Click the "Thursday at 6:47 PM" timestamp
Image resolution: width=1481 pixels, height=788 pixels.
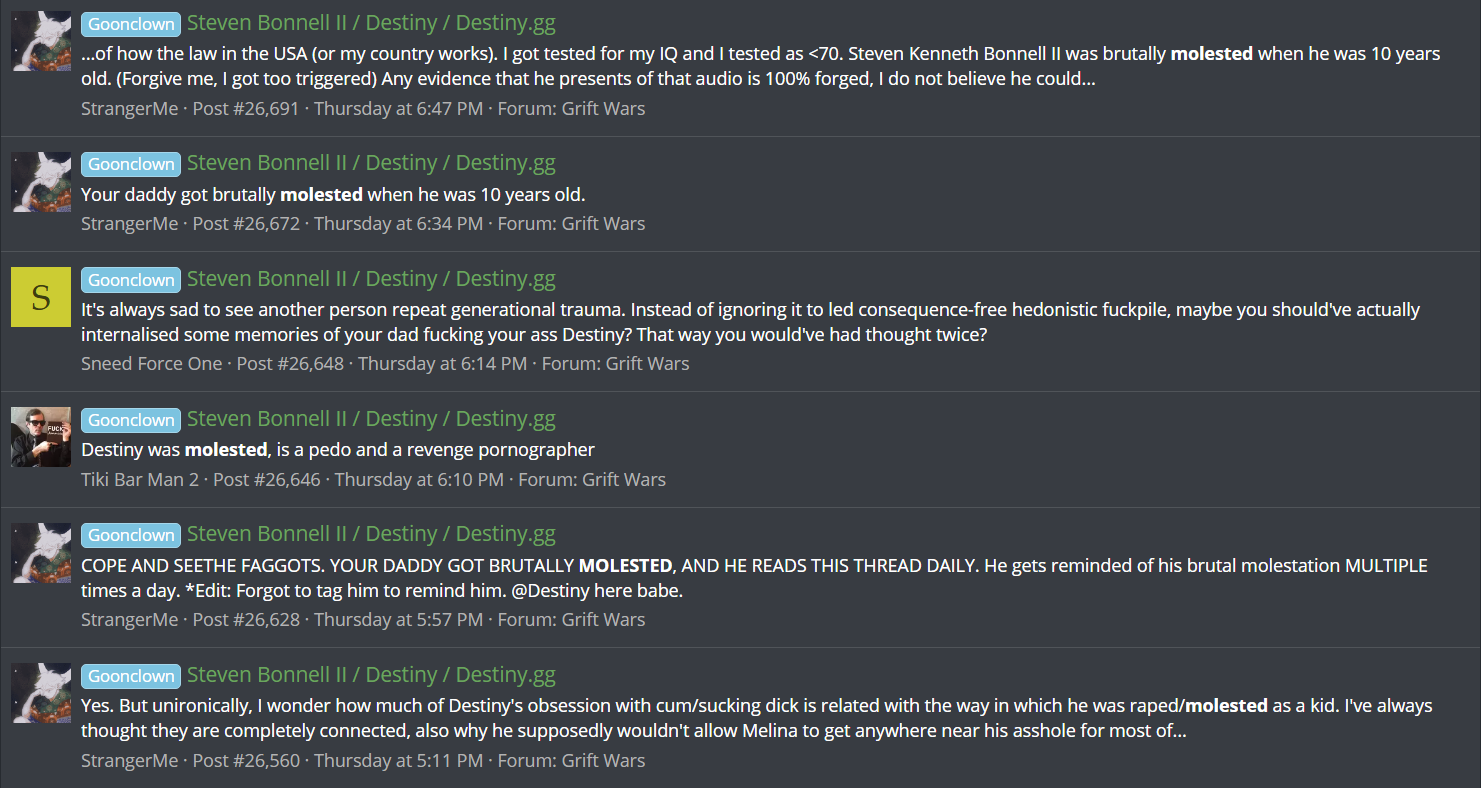pyautogui.click(x=398, y=108)
